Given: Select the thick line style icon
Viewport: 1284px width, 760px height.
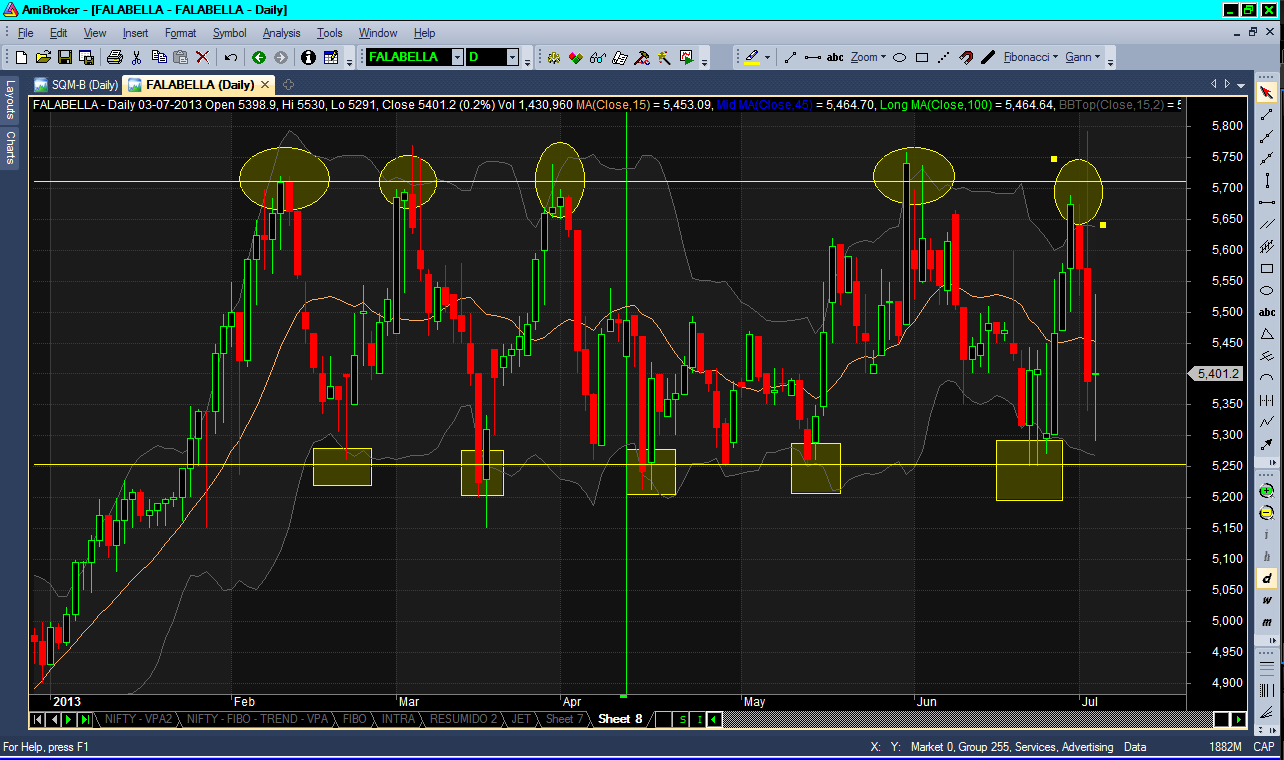Looking at the screenshot, I should pyautogui.click(x=988, y=57).
